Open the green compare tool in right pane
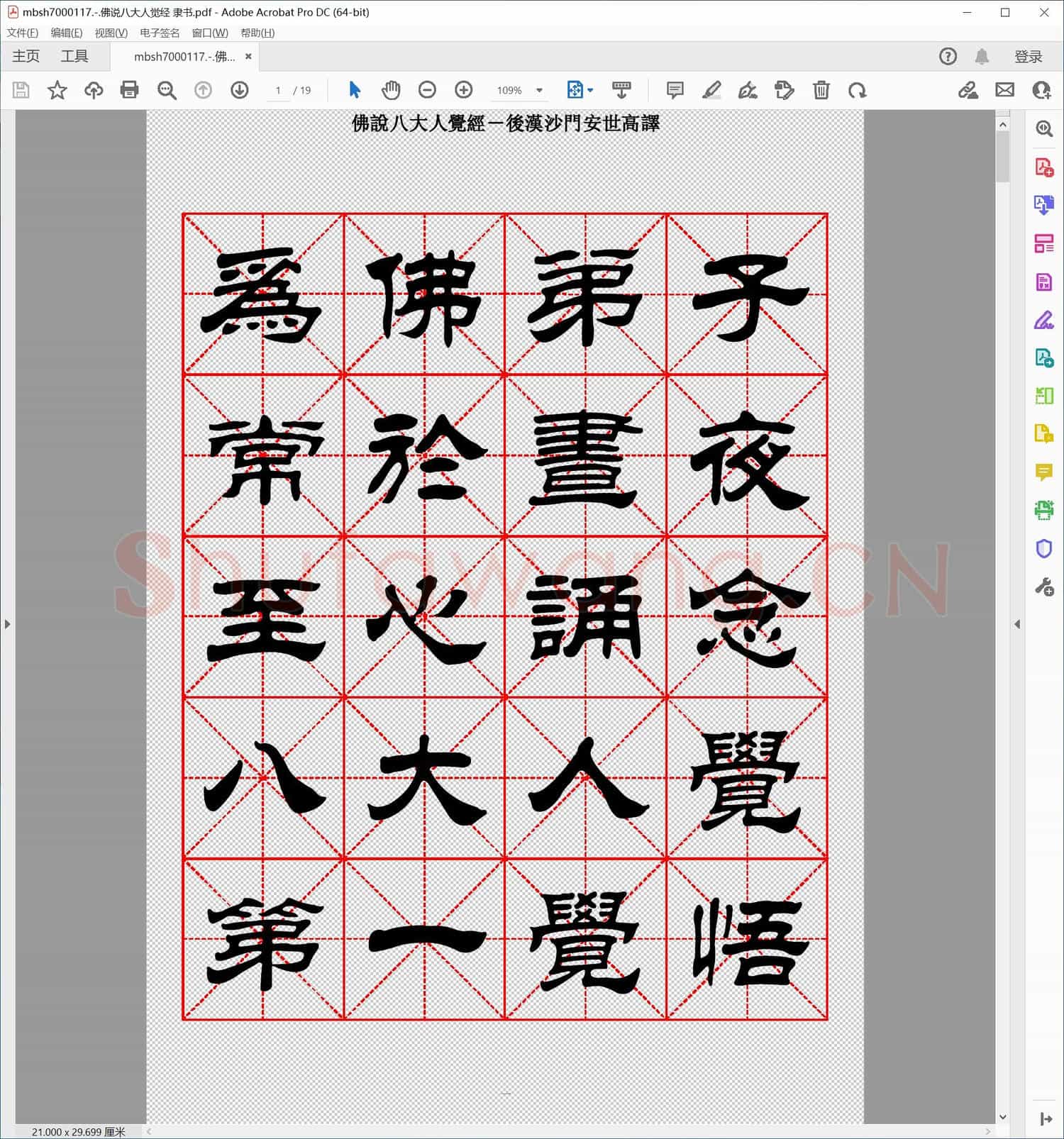The height and width of the screenshot is (1139, 1064). (1044, 396)
